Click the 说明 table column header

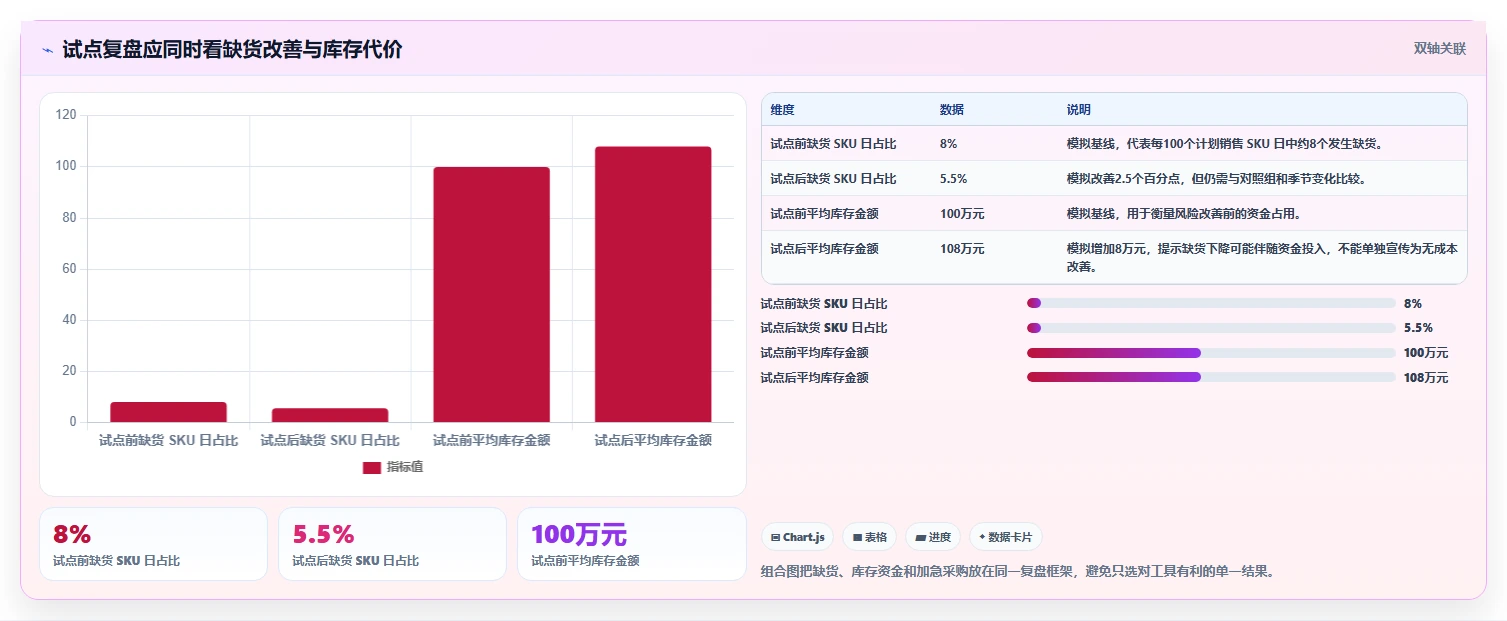point(1079,110)
